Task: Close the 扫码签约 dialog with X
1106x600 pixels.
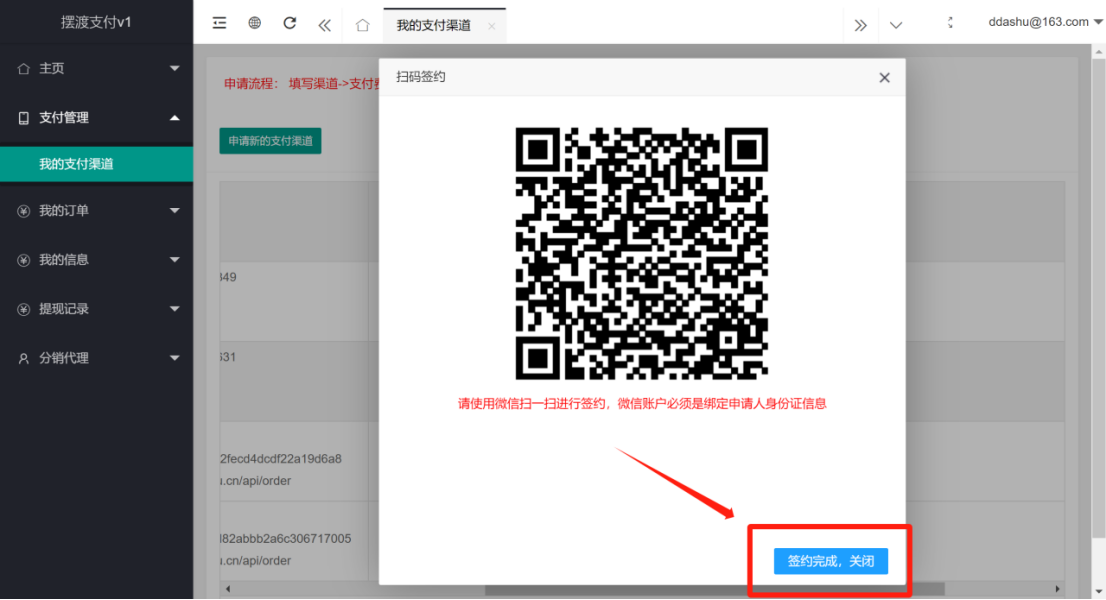Action: (885, 78)
